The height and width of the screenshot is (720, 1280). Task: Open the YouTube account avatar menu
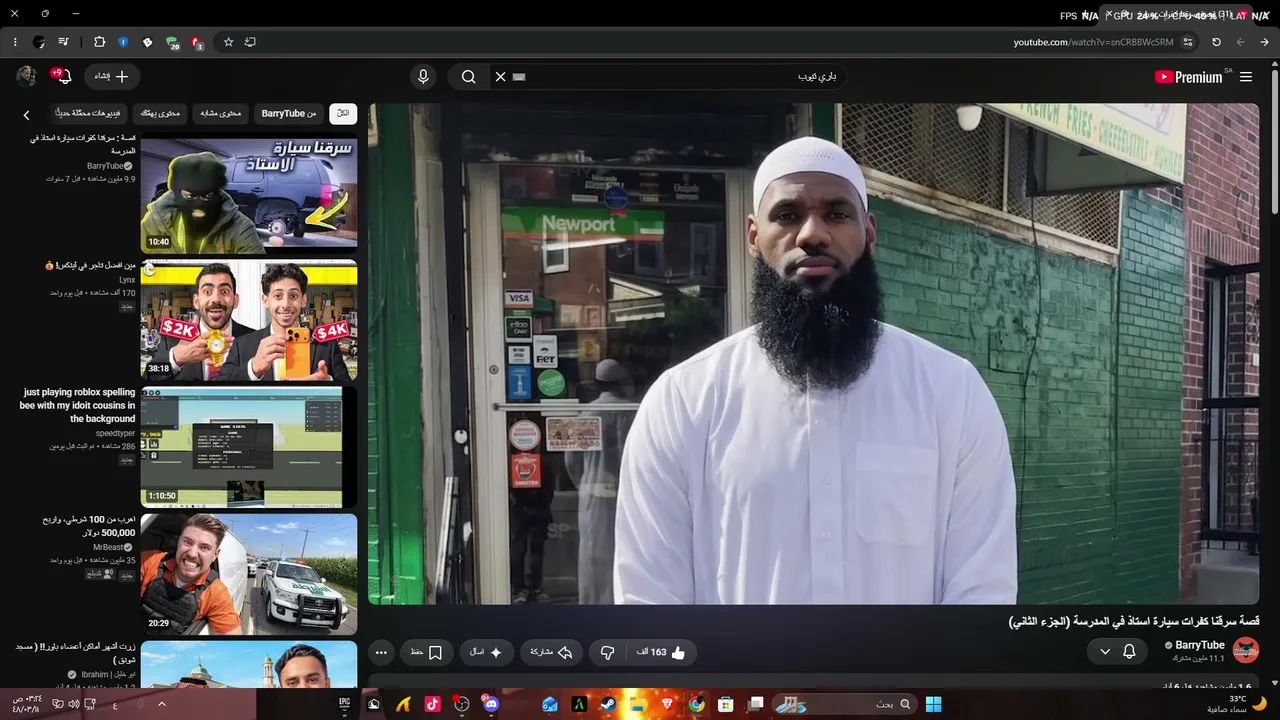(x=26, y=76)
